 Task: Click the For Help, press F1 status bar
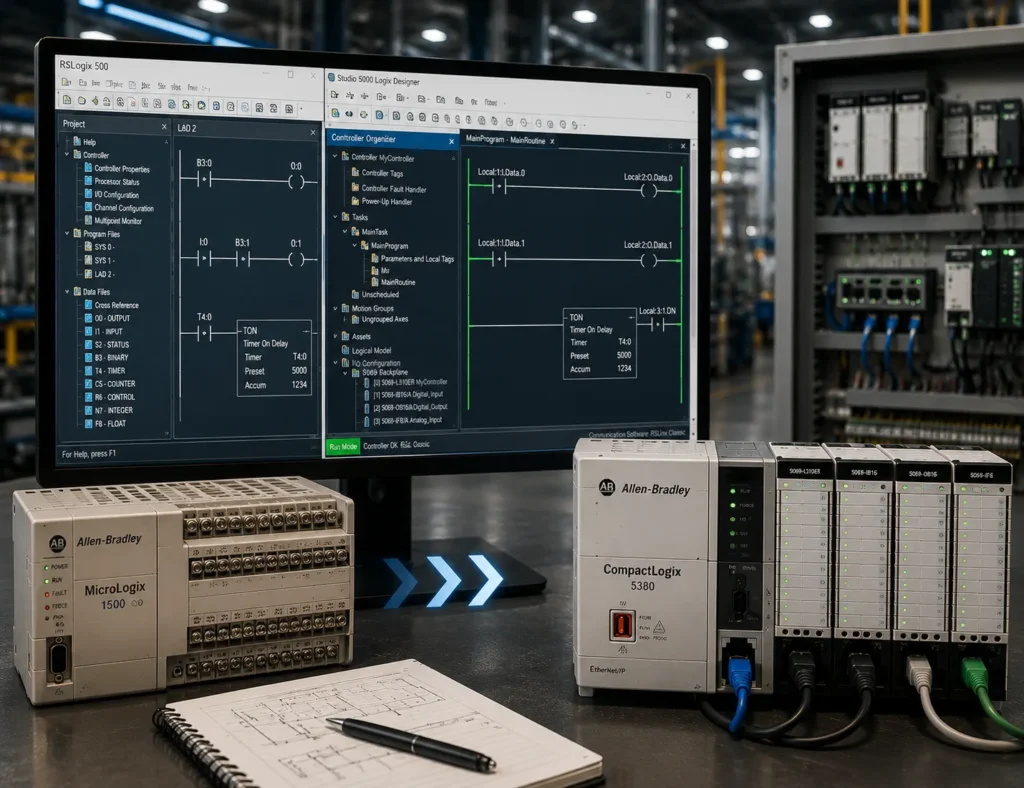tap(89, 454)
